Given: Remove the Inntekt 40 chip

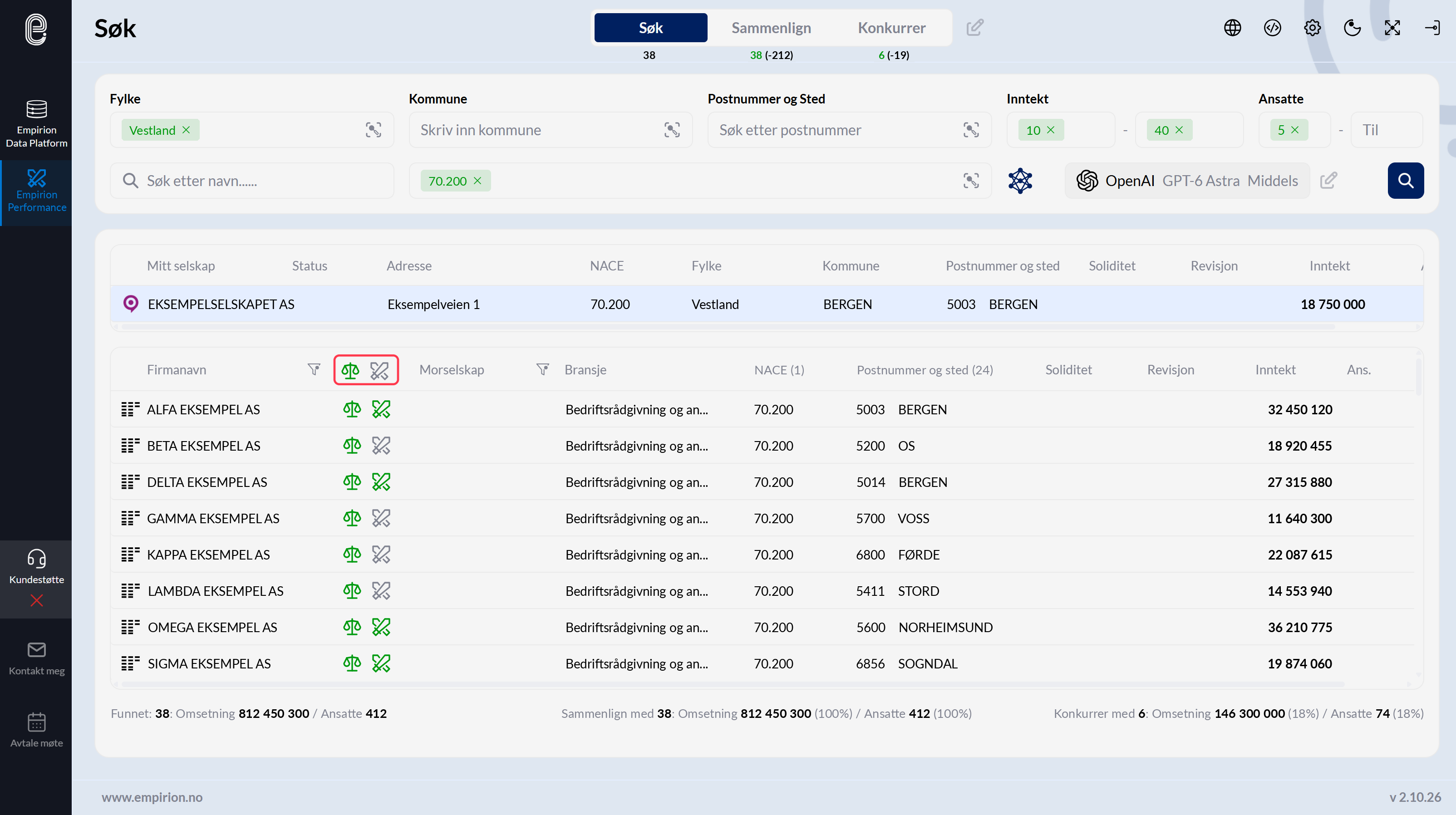Looking at the screenshot, I should (x=1179, y=130).
